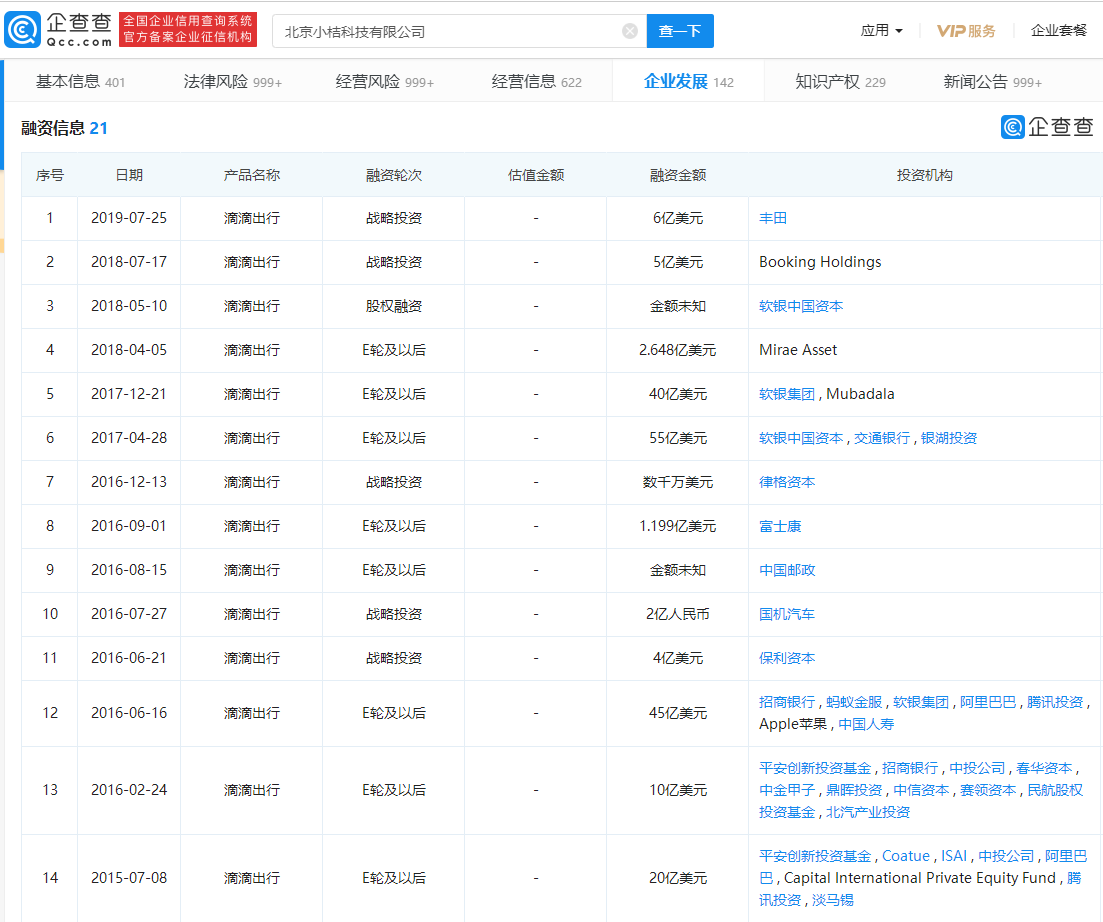Click the 中国邮政 investor link
This screenshot has height=922, width=1103.
pos(787,569)
